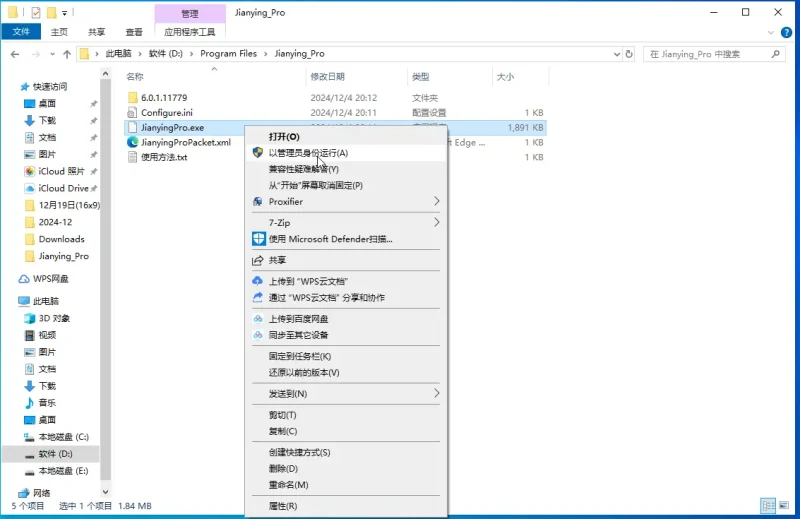
Task: Choose 兼容性疑难解答(Y) entry
Action: pos(346,169)
